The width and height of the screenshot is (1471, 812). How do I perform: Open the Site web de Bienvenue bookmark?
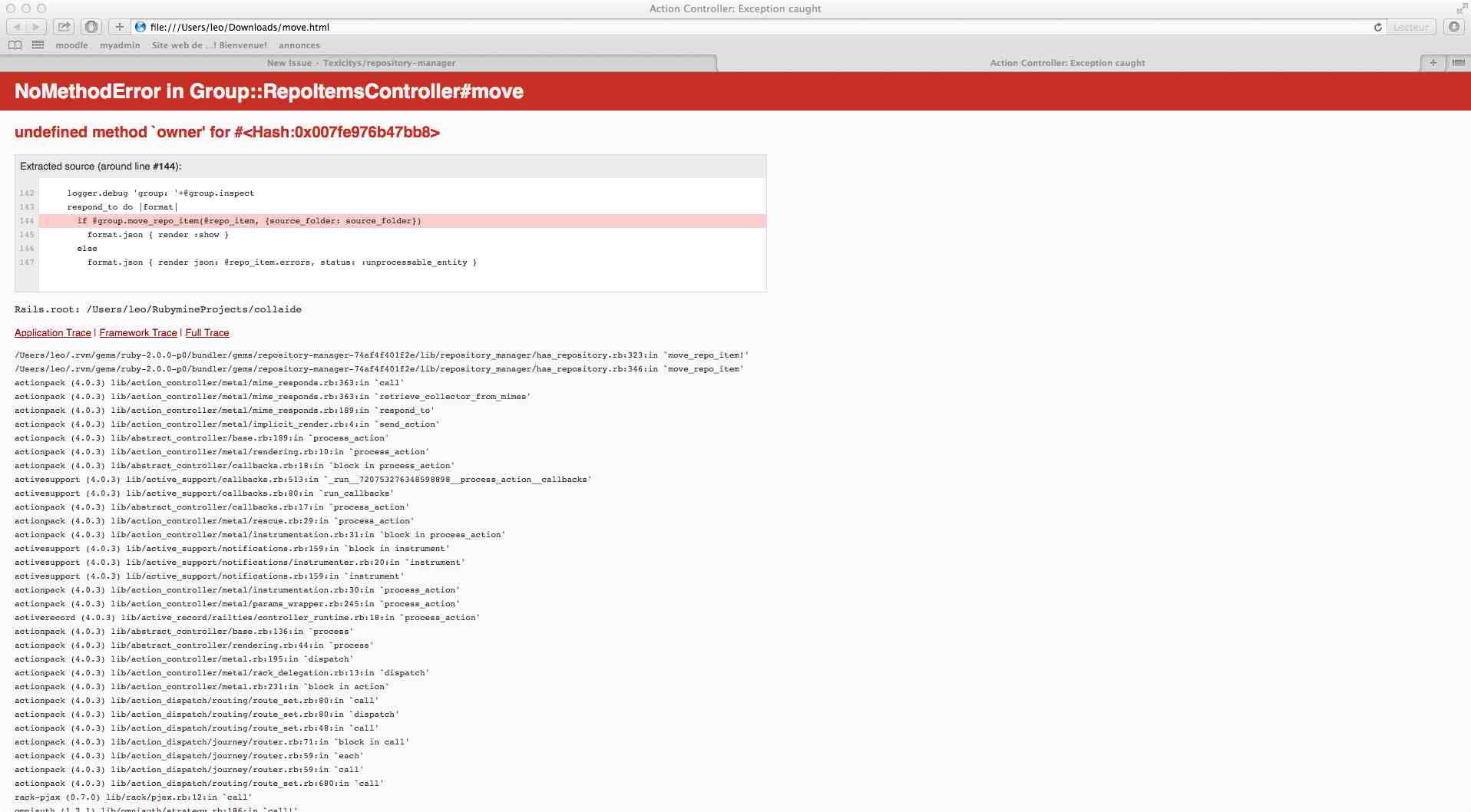tap(210, 45)
